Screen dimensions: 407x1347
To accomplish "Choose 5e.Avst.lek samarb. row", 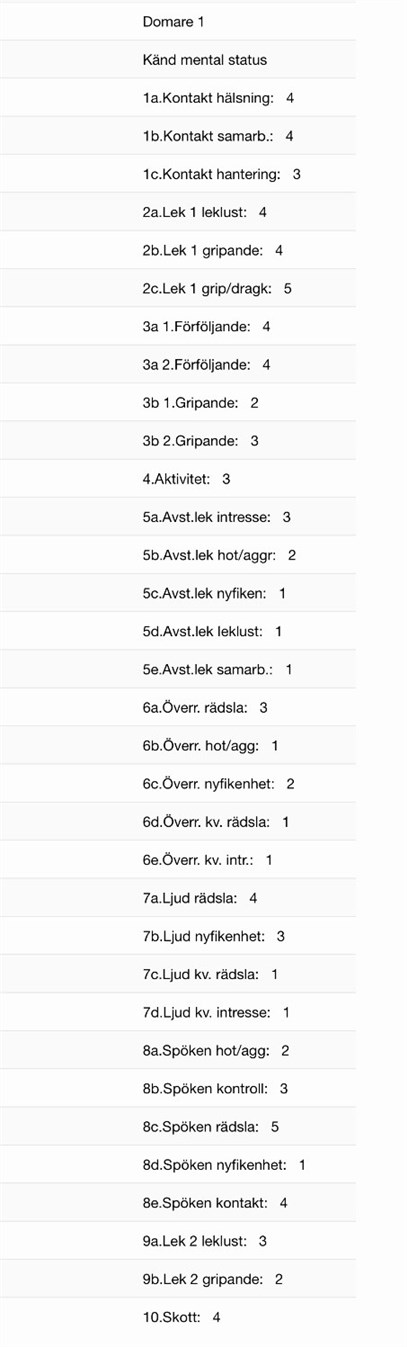I will click(x=178, y=669).
